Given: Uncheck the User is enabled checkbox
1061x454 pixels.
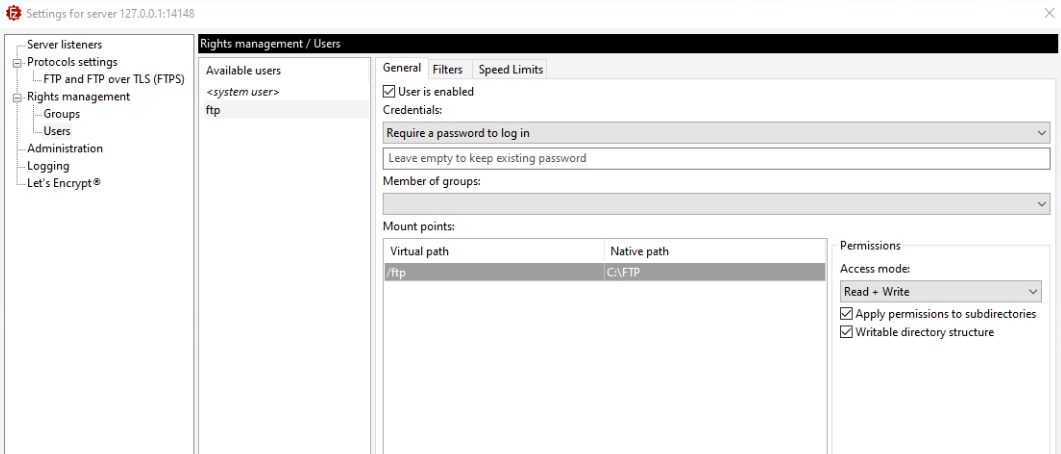Looking at the screenshot, I should (390, 92).
